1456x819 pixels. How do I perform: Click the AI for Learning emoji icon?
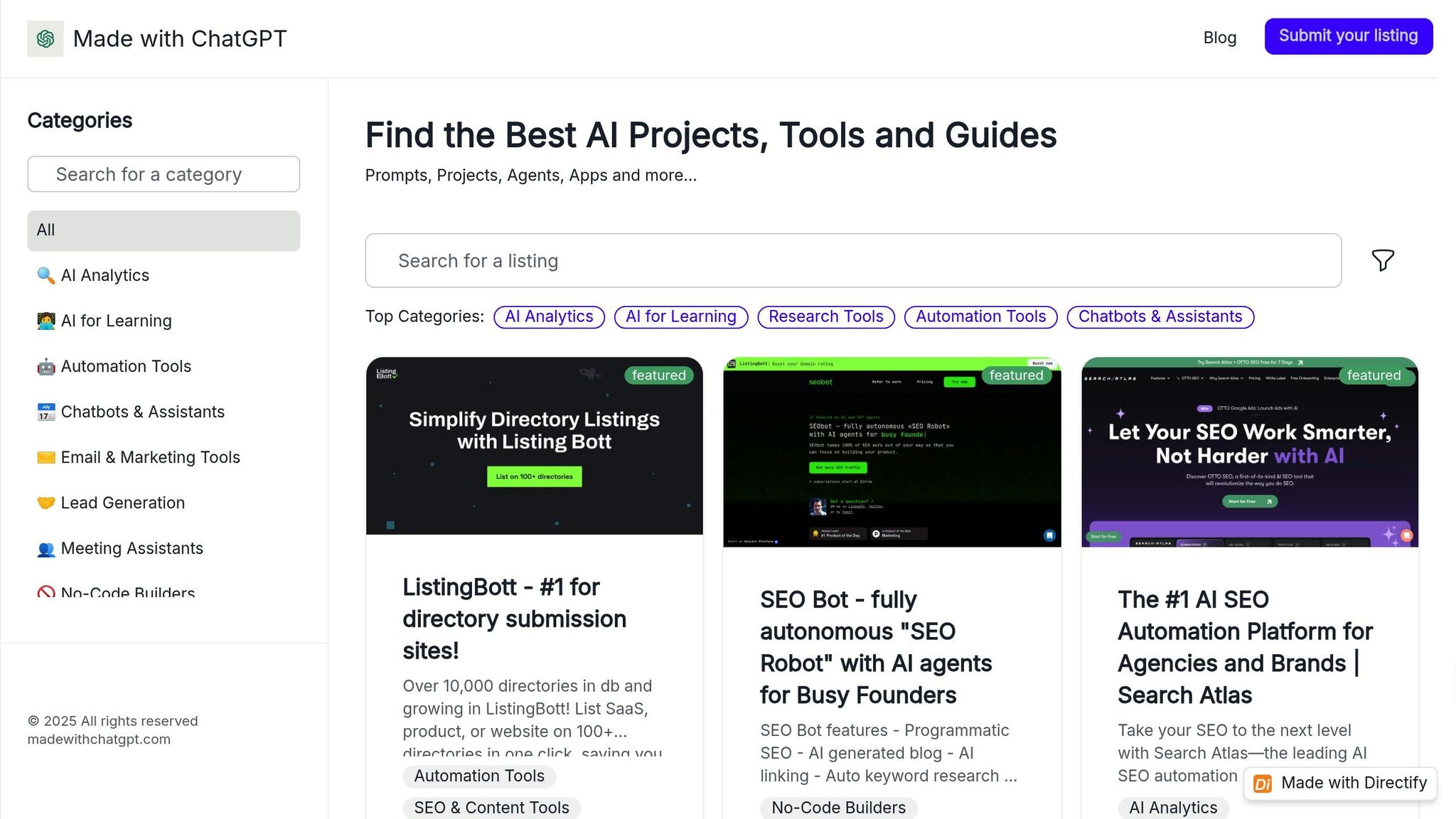click(45, 321)
